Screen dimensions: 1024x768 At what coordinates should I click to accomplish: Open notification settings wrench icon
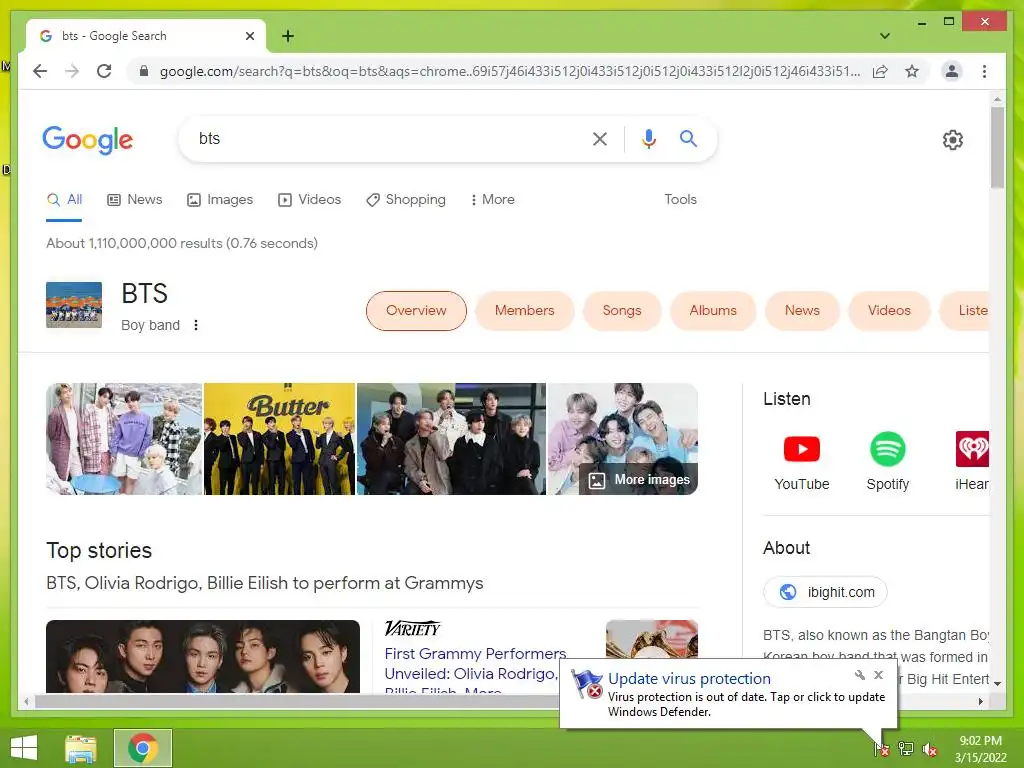(859, 675)
